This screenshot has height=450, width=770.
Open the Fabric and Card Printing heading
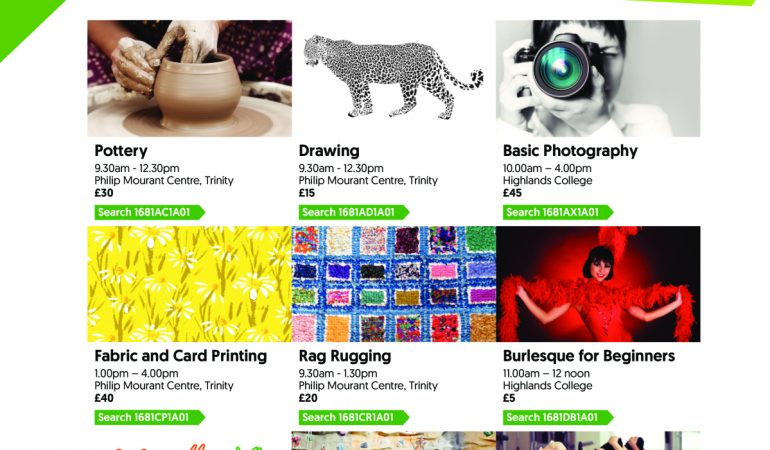(x=181, y=356)
